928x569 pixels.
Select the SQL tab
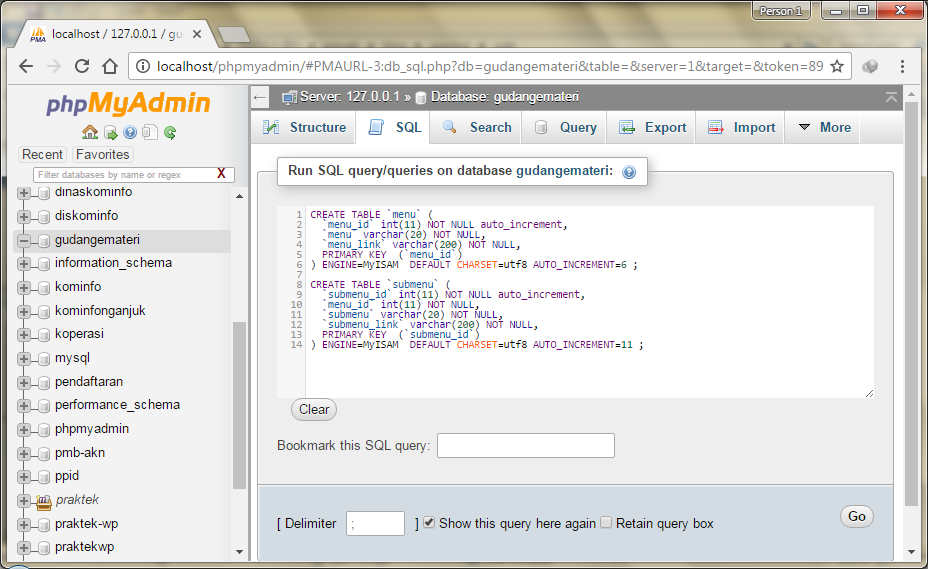393,127
